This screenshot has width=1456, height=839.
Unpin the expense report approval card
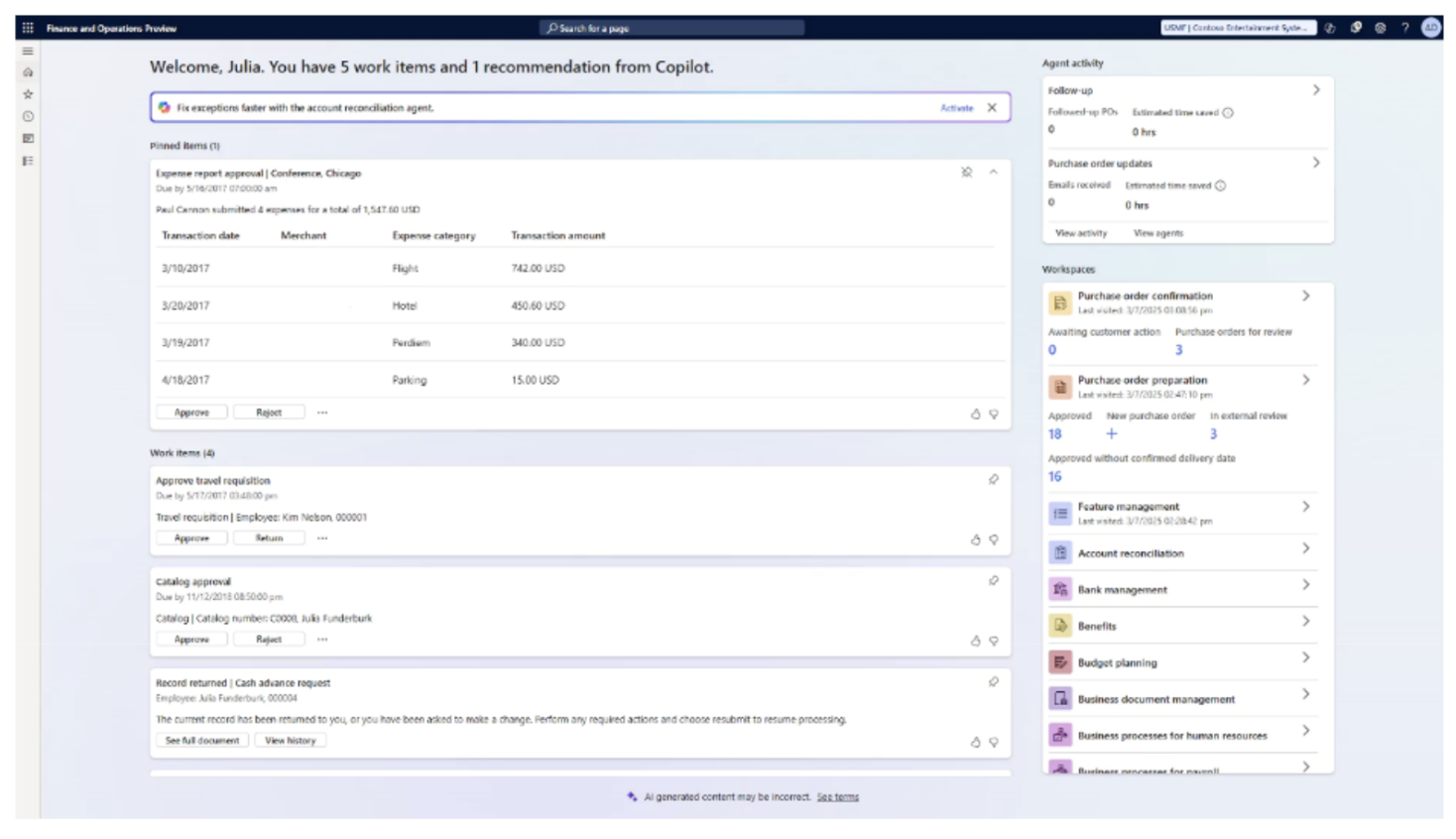(x=969, y=172)
